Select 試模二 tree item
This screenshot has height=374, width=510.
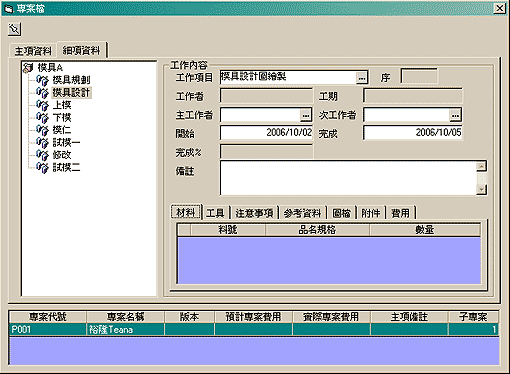(66, 167)
